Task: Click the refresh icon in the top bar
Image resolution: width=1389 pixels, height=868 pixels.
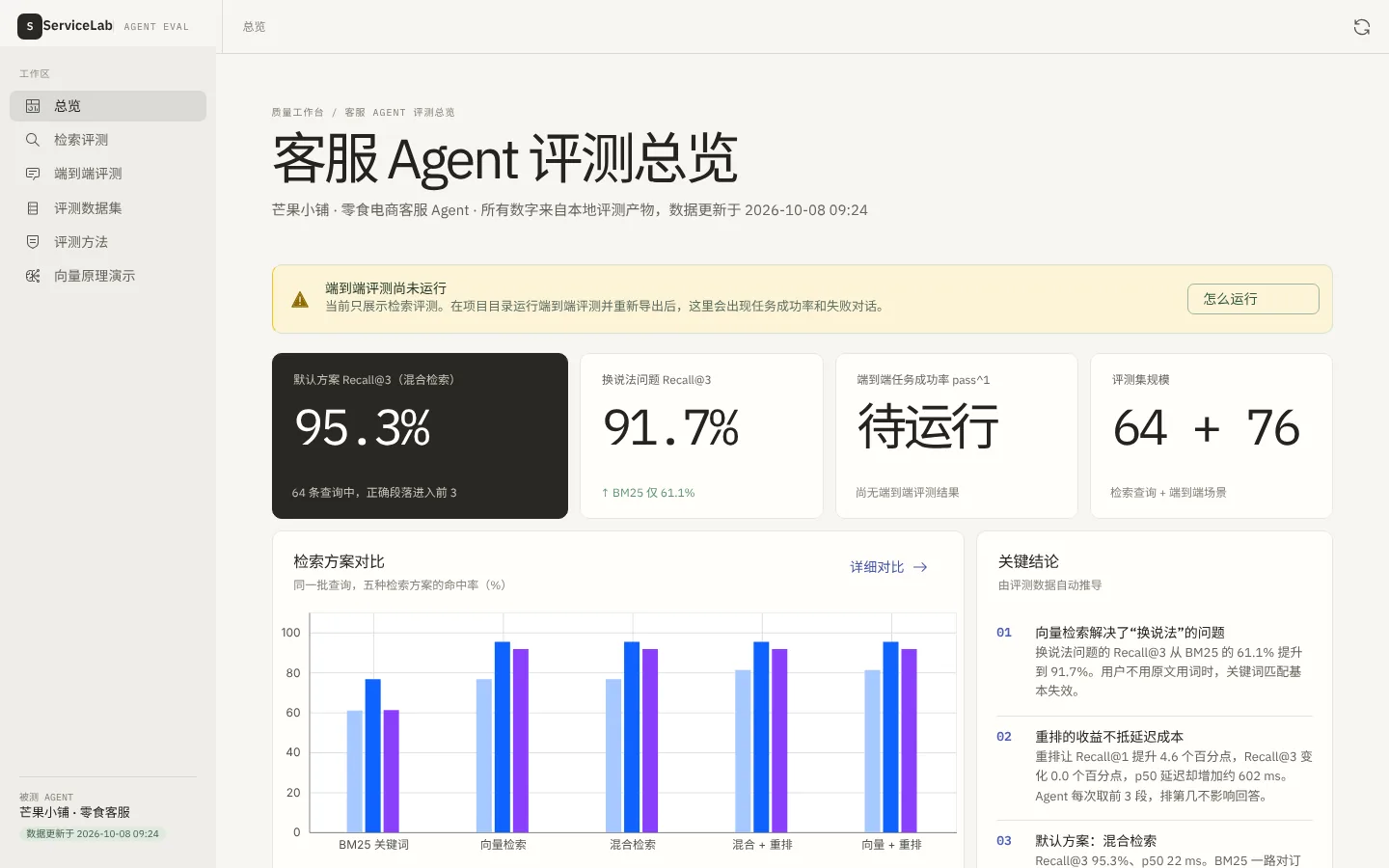Action: tap(1361, 27)
